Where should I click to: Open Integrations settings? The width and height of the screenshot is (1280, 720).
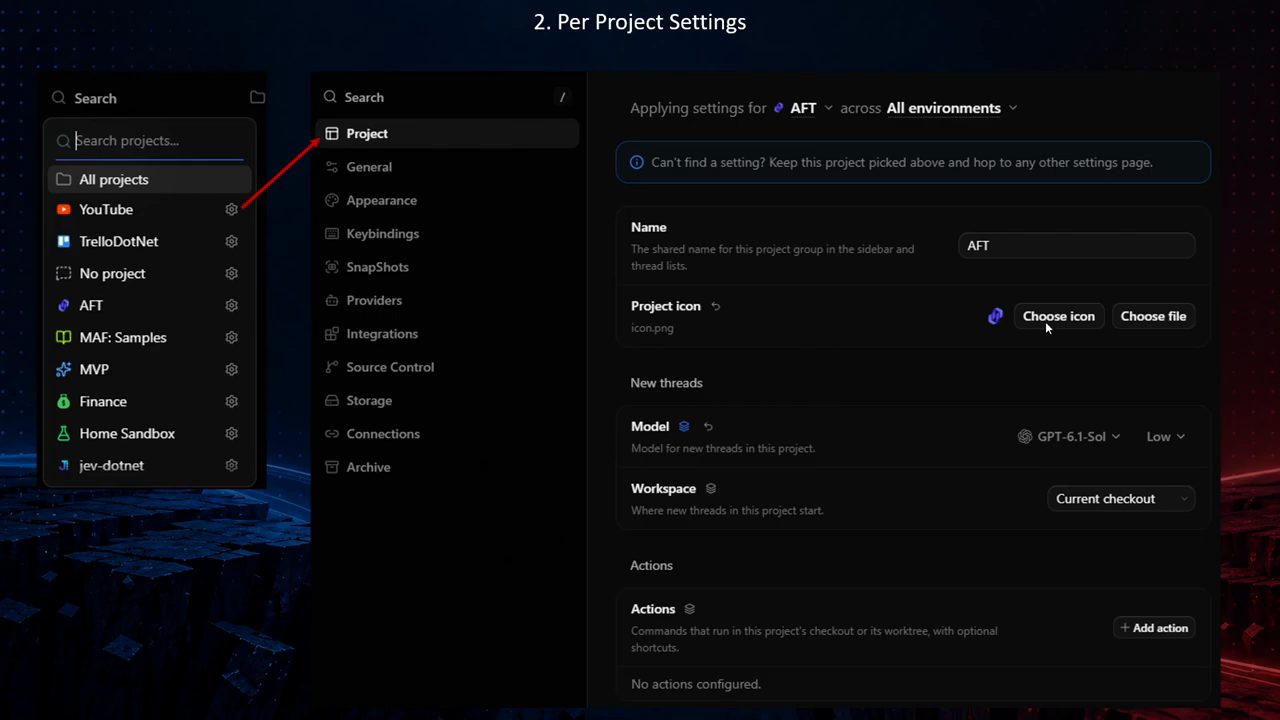[x=447, y=333]
